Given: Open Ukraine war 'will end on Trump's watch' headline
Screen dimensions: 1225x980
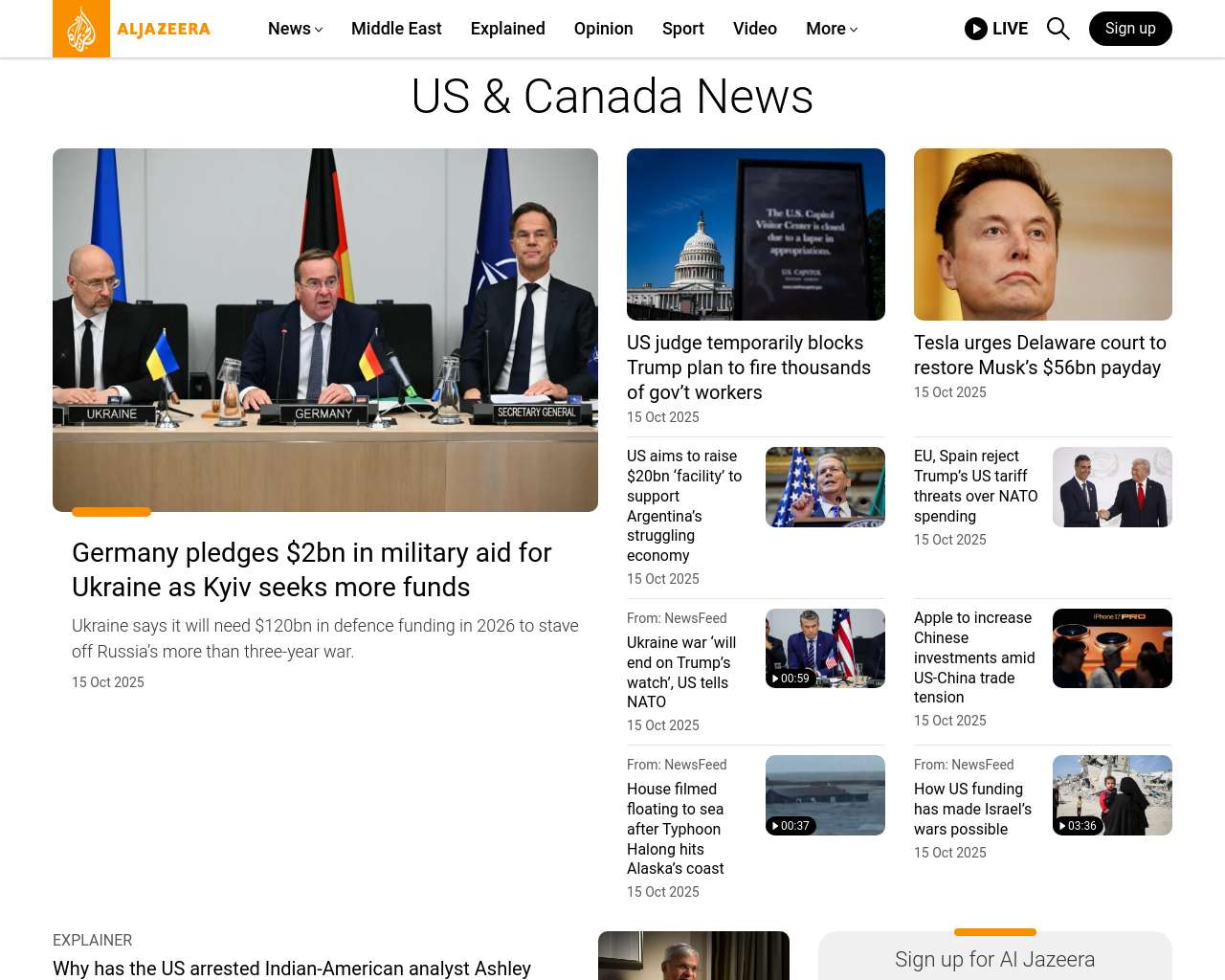Looking at the screenshot, I should click(681, 672).
